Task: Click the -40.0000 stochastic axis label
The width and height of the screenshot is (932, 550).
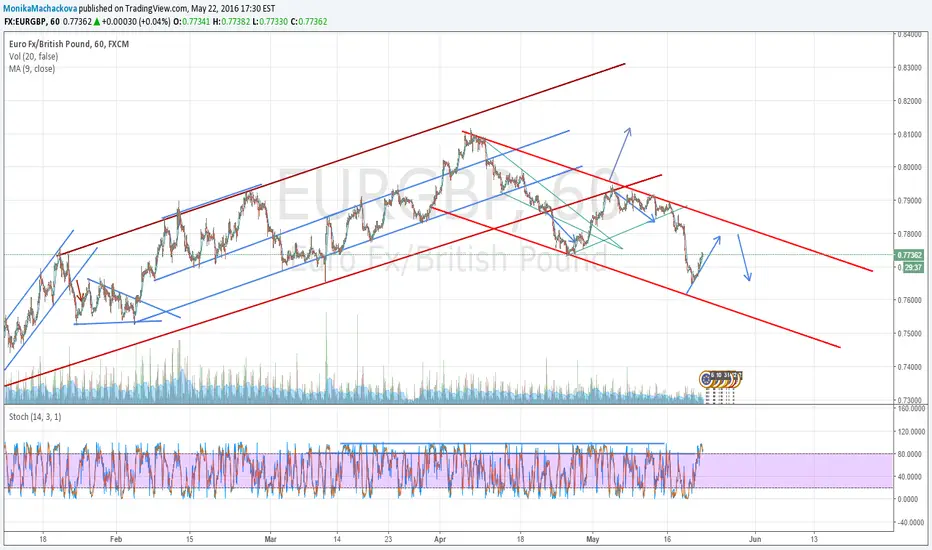Action: pos(912,523)
